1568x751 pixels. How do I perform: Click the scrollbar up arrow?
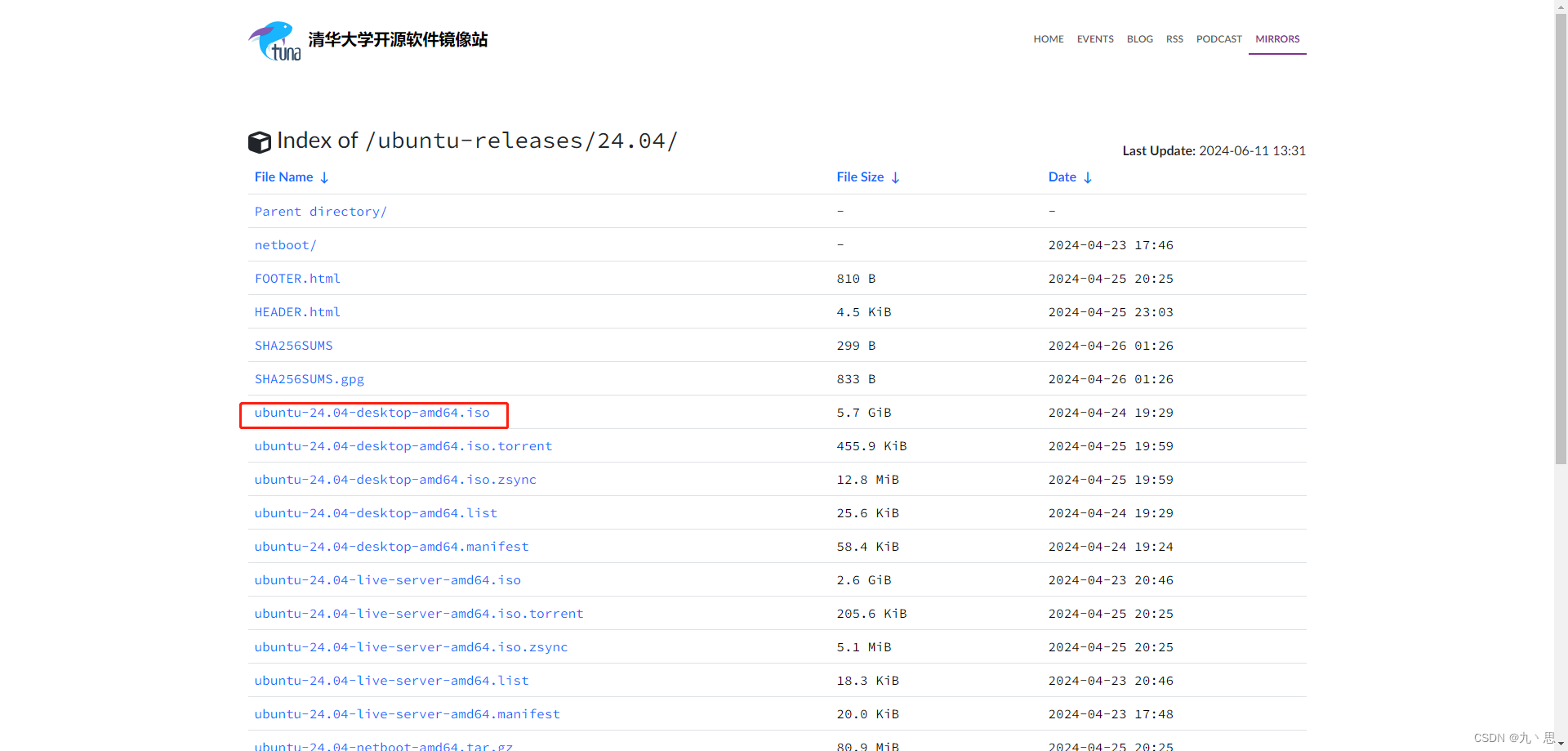coord(1561,5)
